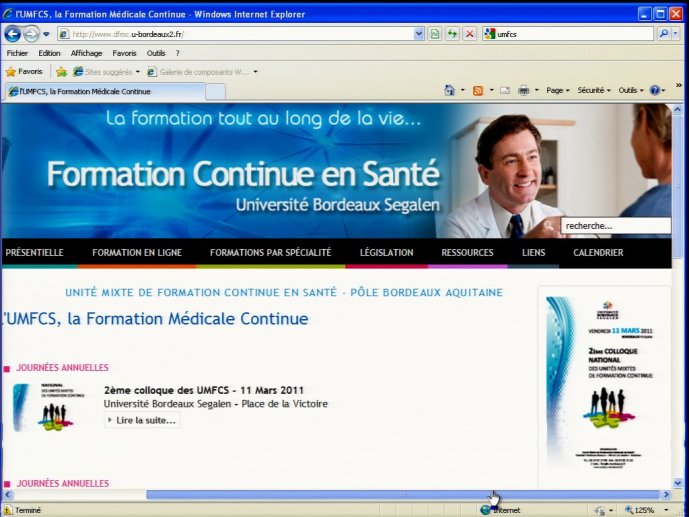Click the horizontal scrollbar right arrow
Viewport: 689px width, 517px height.
coord(667,495)
